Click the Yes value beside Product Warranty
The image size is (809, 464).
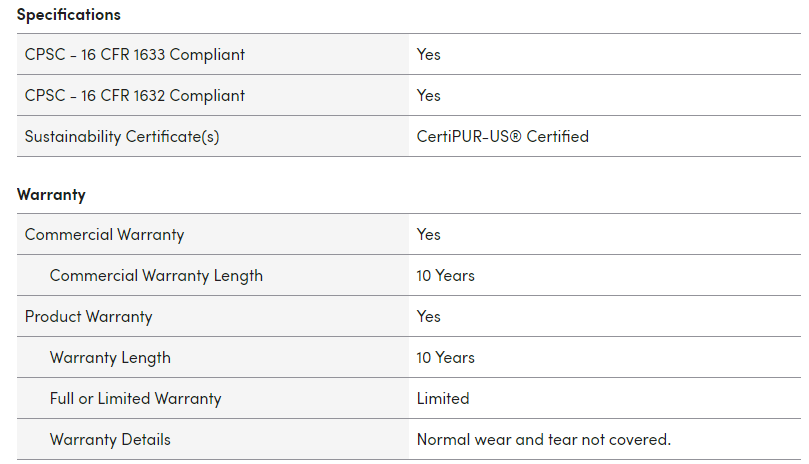[x=429, y=317]
